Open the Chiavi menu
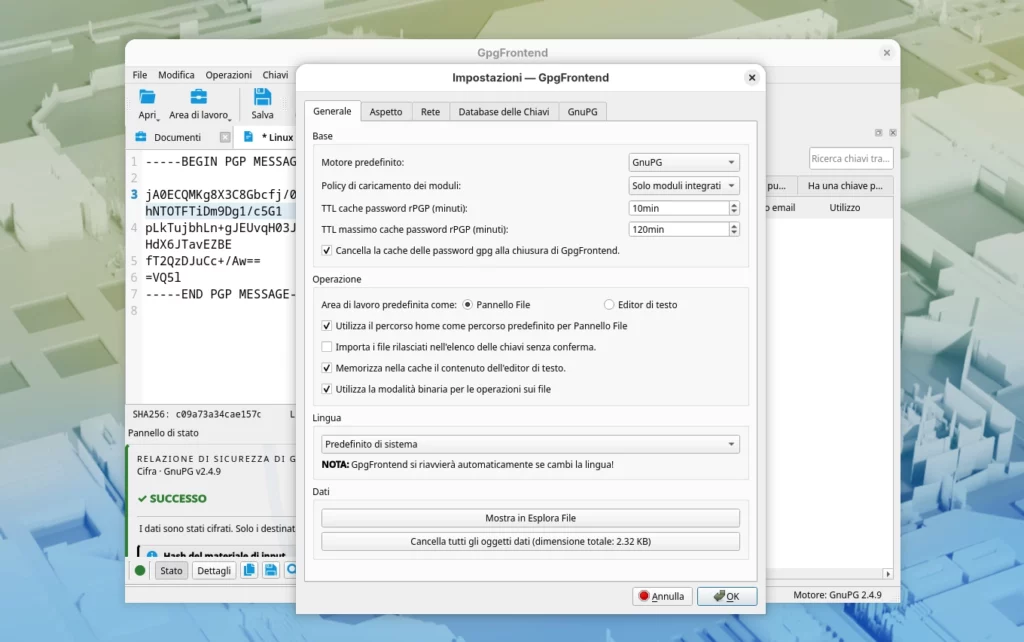Viewport: 1024px width, 642px height. click(276, 75)
